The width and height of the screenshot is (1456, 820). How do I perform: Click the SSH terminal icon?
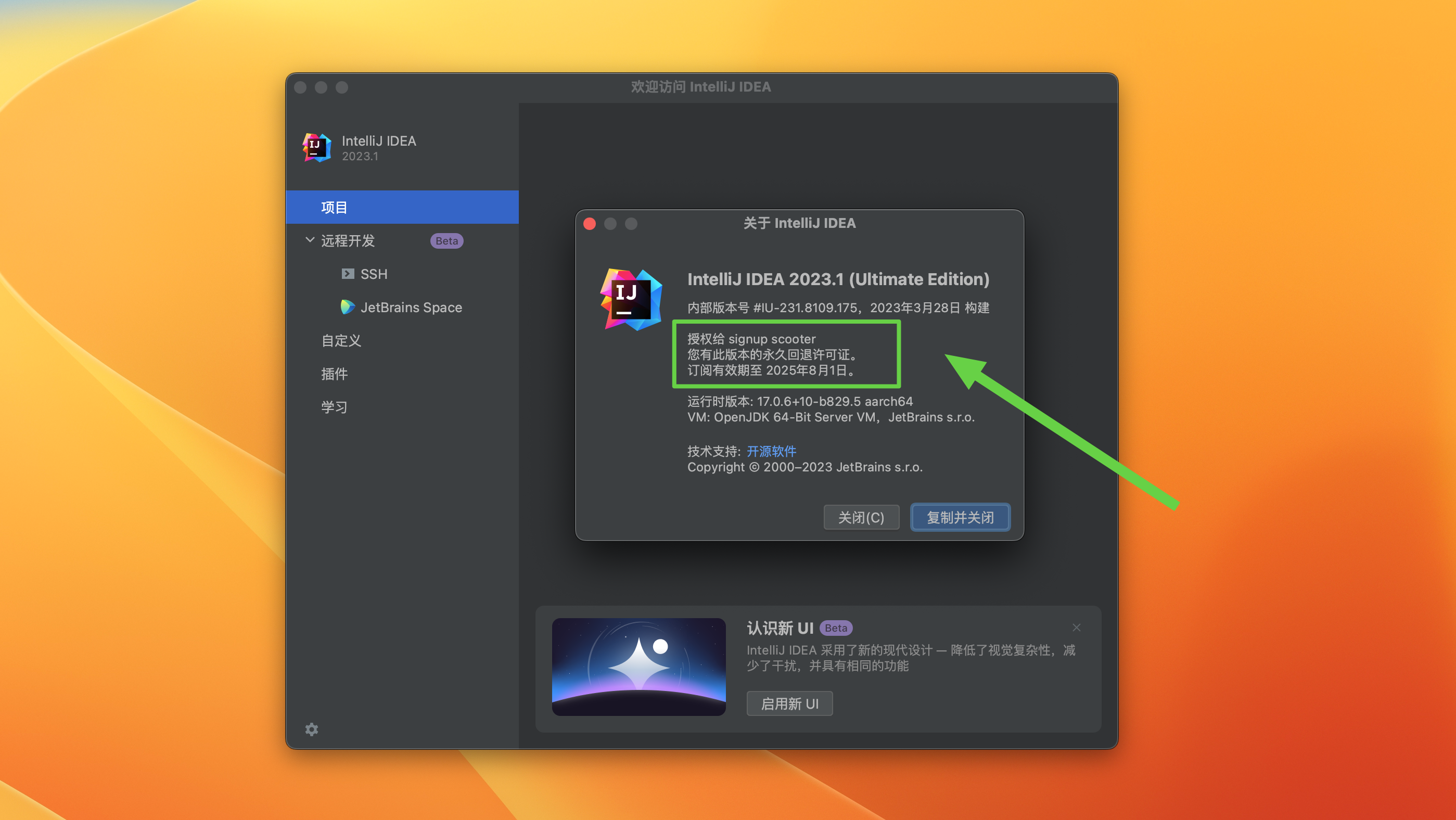[x=347, y=274]
